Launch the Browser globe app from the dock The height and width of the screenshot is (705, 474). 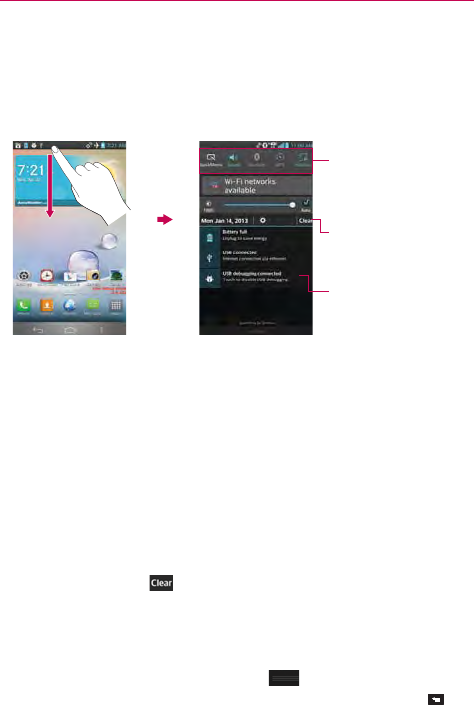[70, 306]
